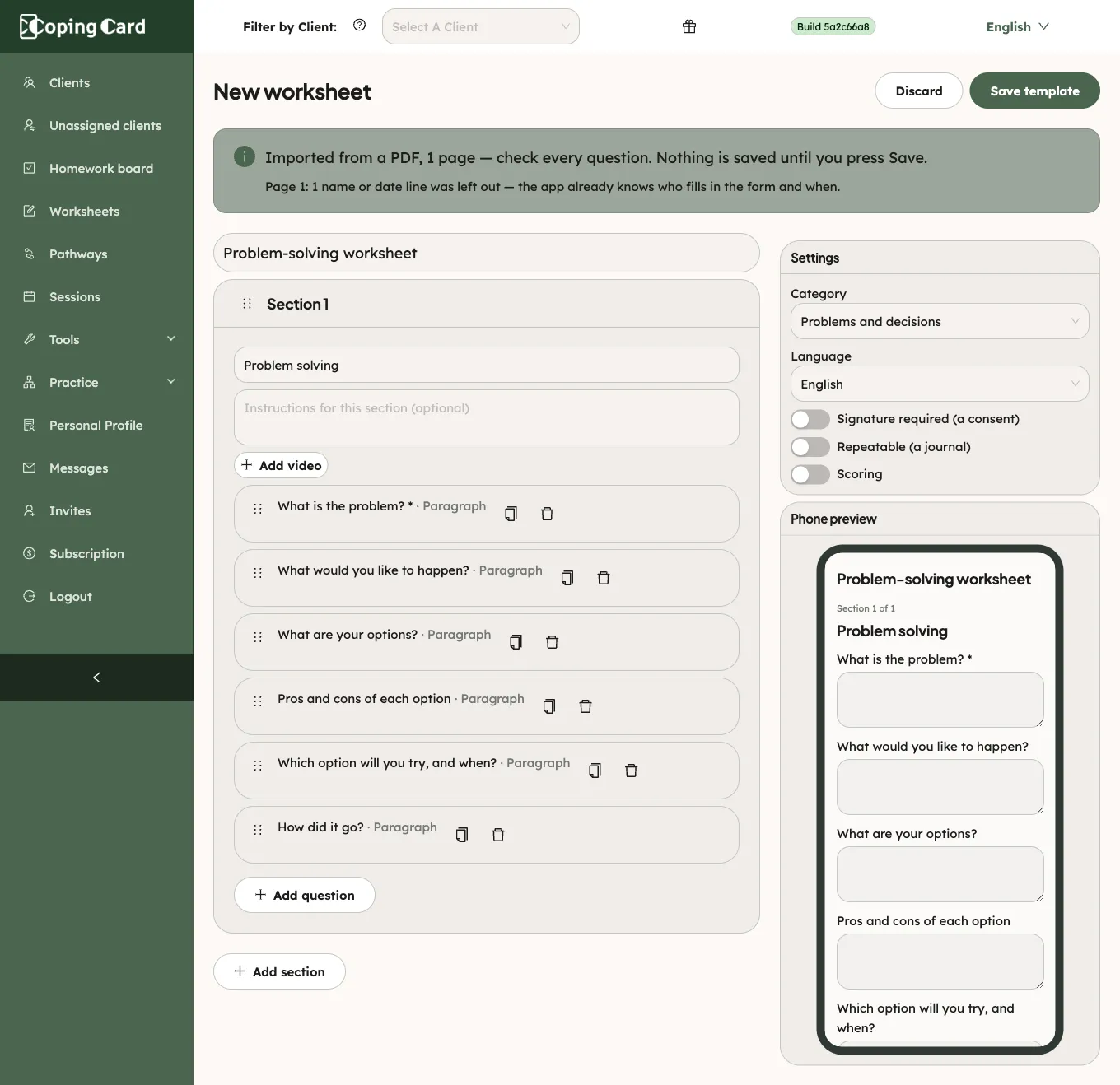Open the Category dropdown showing Problems and decisions

(x=940, y=321)
